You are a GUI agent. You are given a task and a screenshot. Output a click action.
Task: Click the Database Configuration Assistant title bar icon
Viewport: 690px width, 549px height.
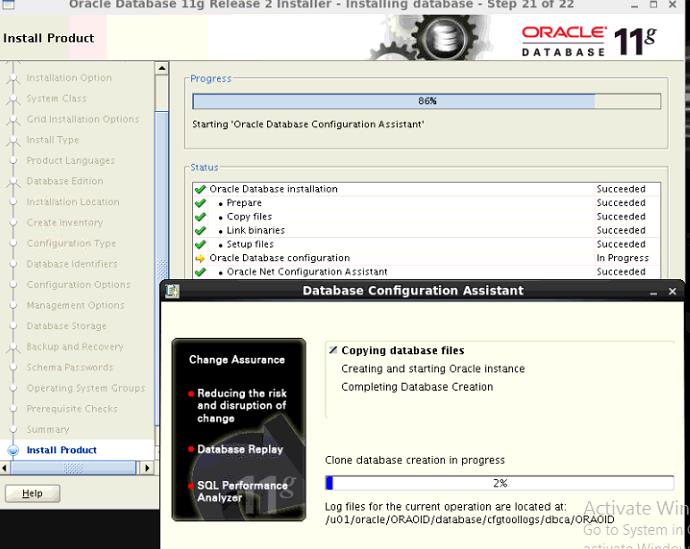[172, 291]
